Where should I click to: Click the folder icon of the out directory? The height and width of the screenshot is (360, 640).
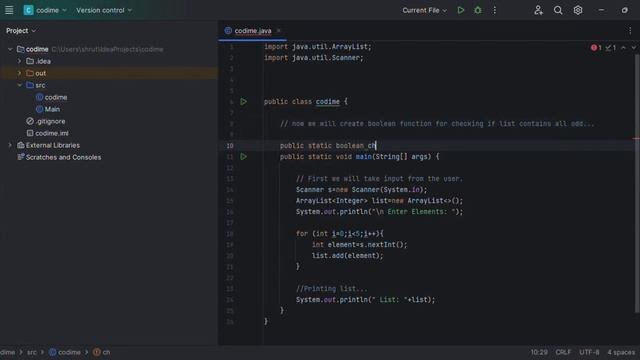pyautogui.click(x=30, y=73)
